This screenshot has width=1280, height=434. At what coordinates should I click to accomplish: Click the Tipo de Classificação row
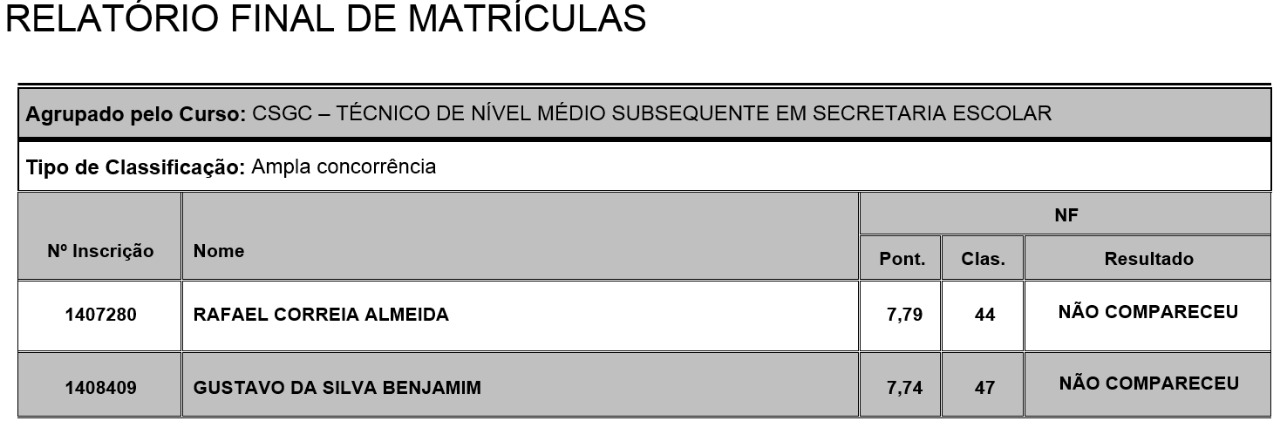coord(640,166)
